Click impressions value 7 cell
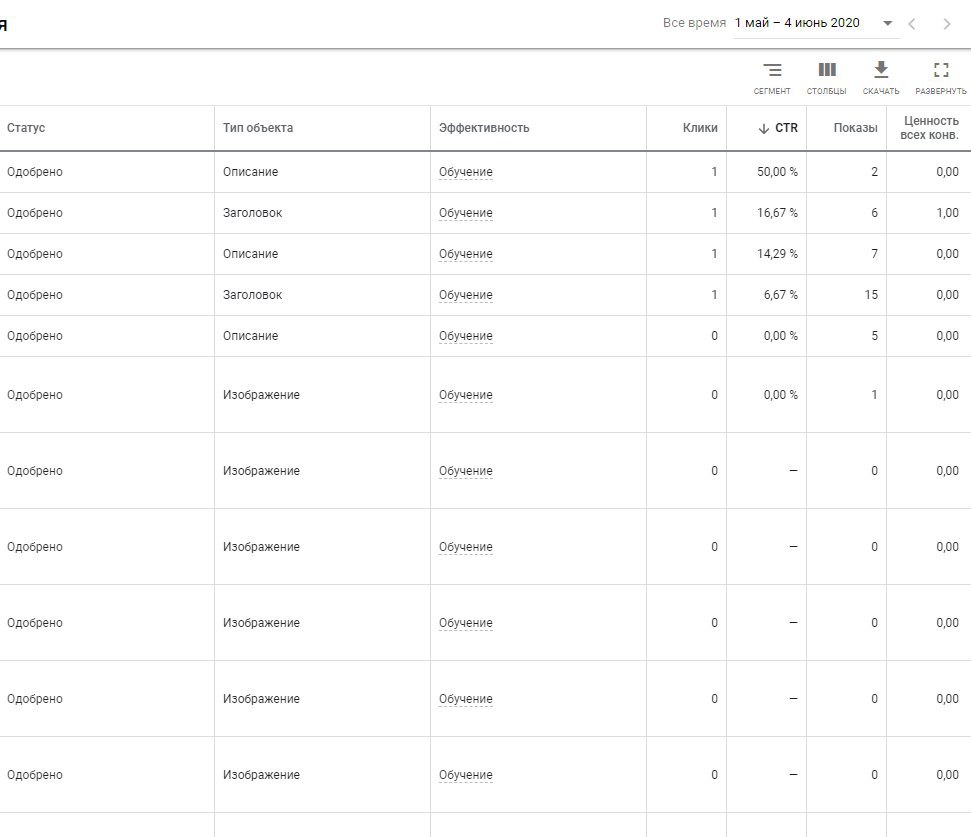Viewport: 971px width, 837px height. pos(874,253)
